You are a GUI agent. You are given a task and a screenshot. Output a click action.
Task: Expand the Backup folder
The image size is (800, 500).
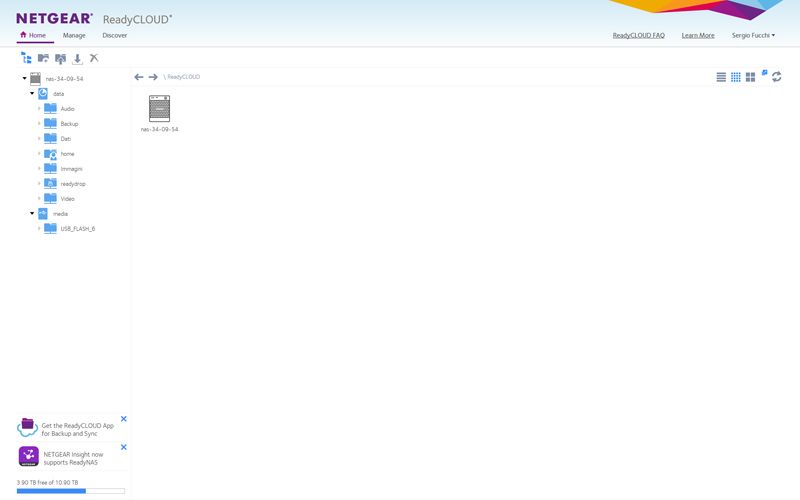click(x=39, y=123)
